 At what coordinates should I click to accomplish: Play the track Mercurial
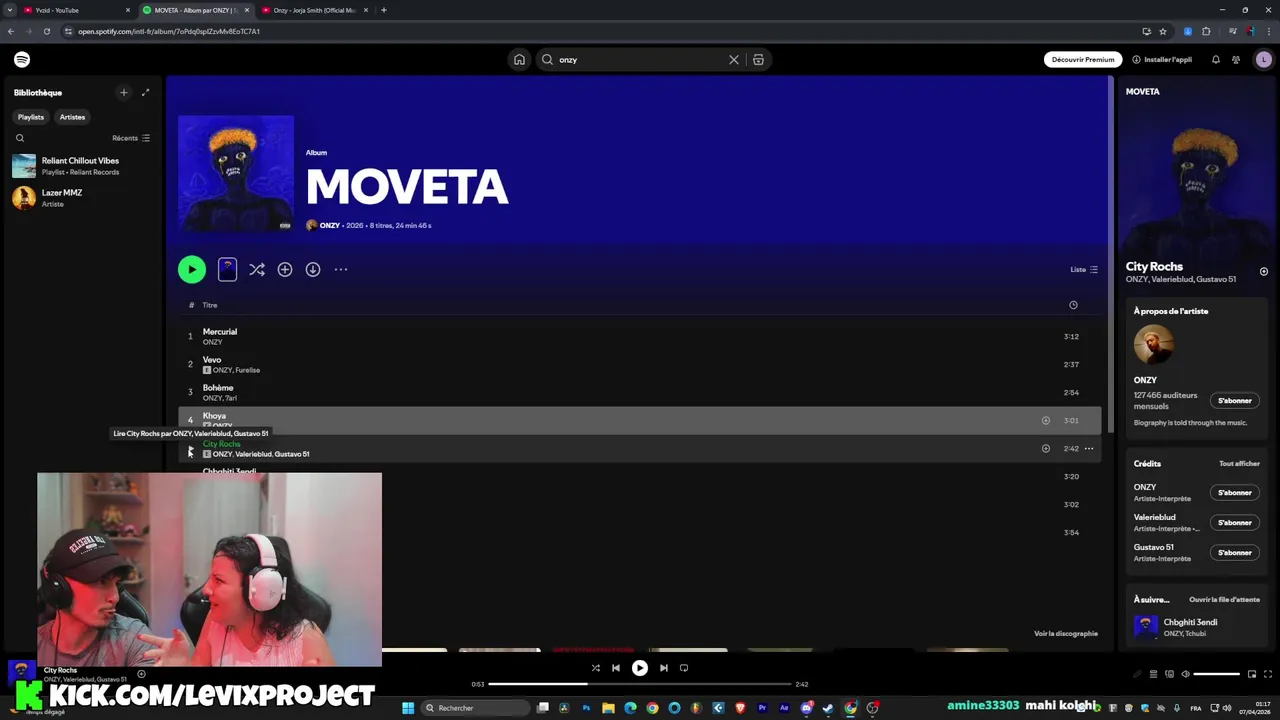[x=640, y=337]
